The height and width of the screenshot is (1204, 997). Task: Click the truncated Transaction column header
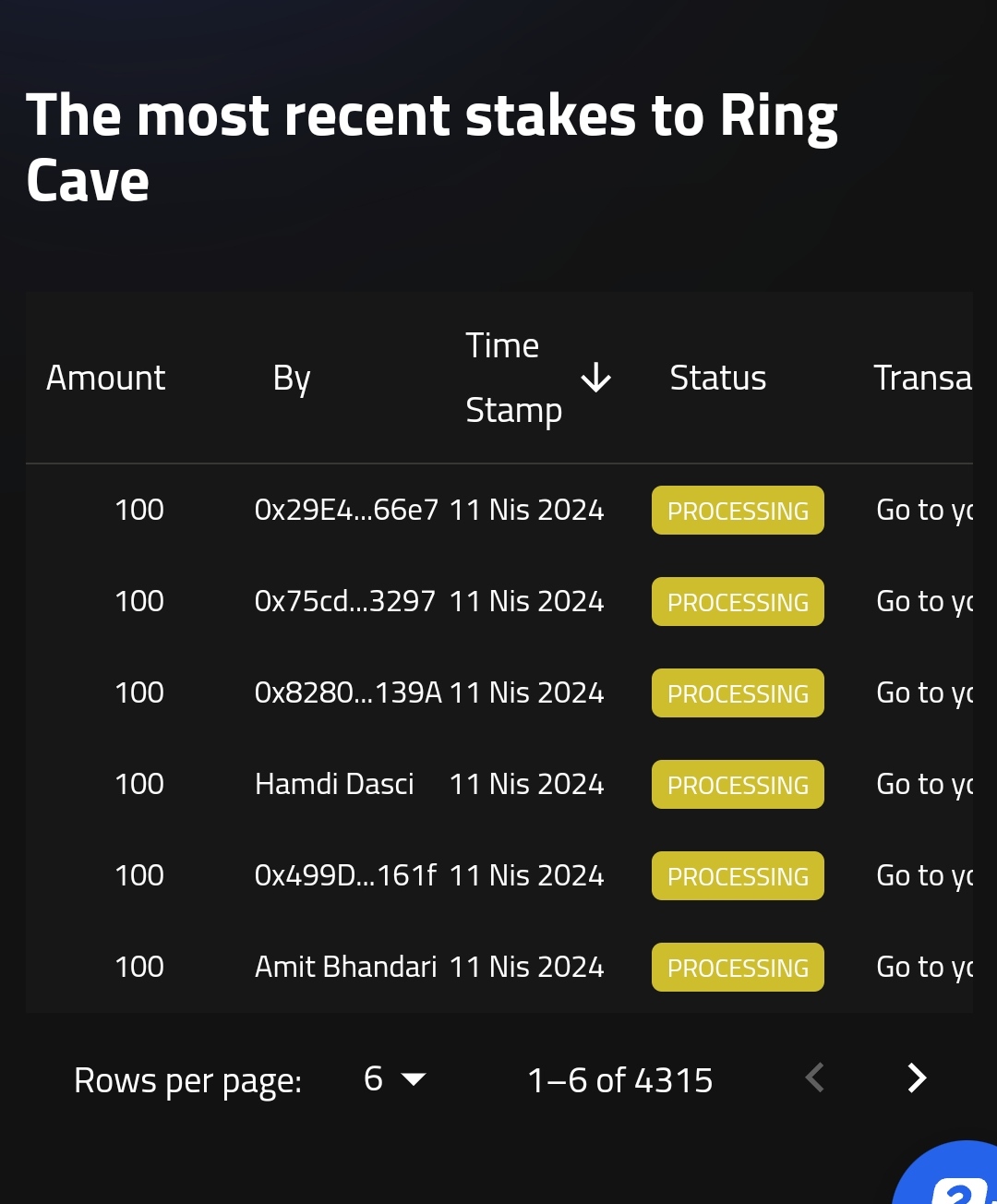click(x=923, y=378)
